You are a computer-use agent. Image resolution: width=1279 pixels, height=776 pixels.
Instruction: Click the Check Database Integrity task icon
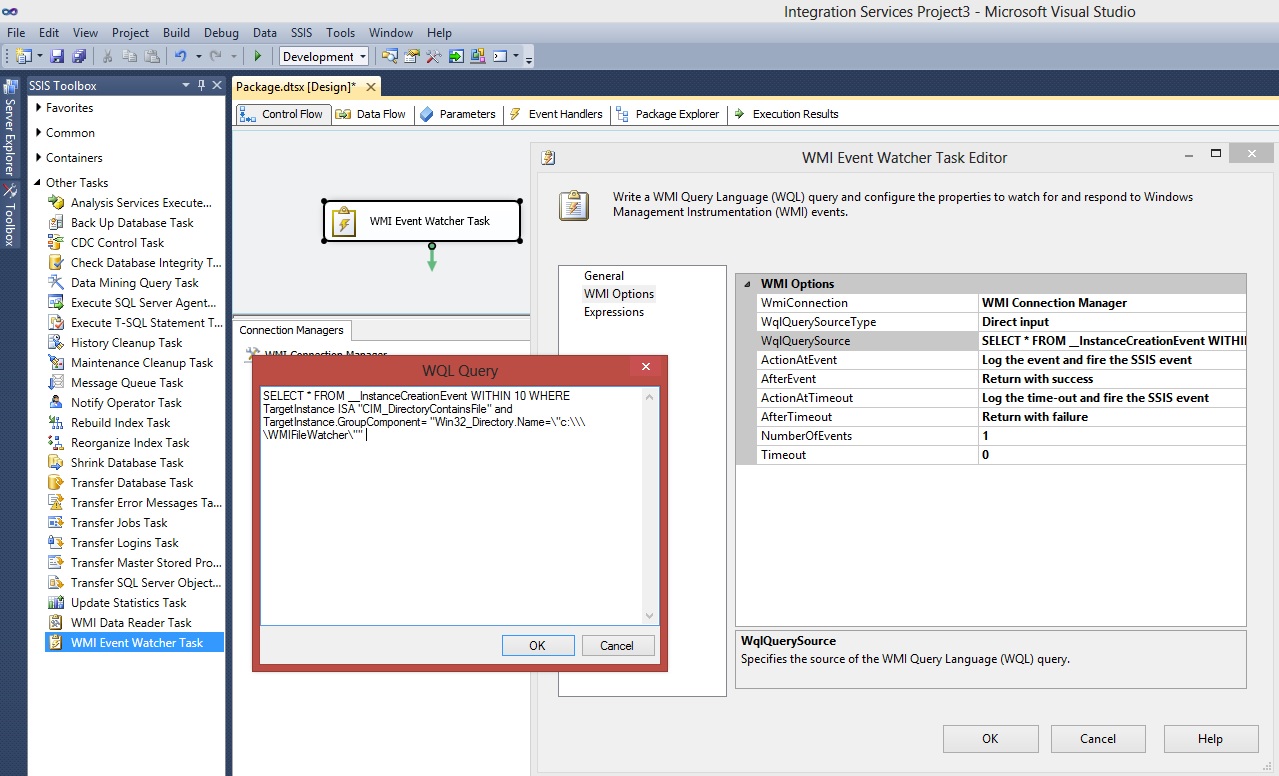(56, 263)
